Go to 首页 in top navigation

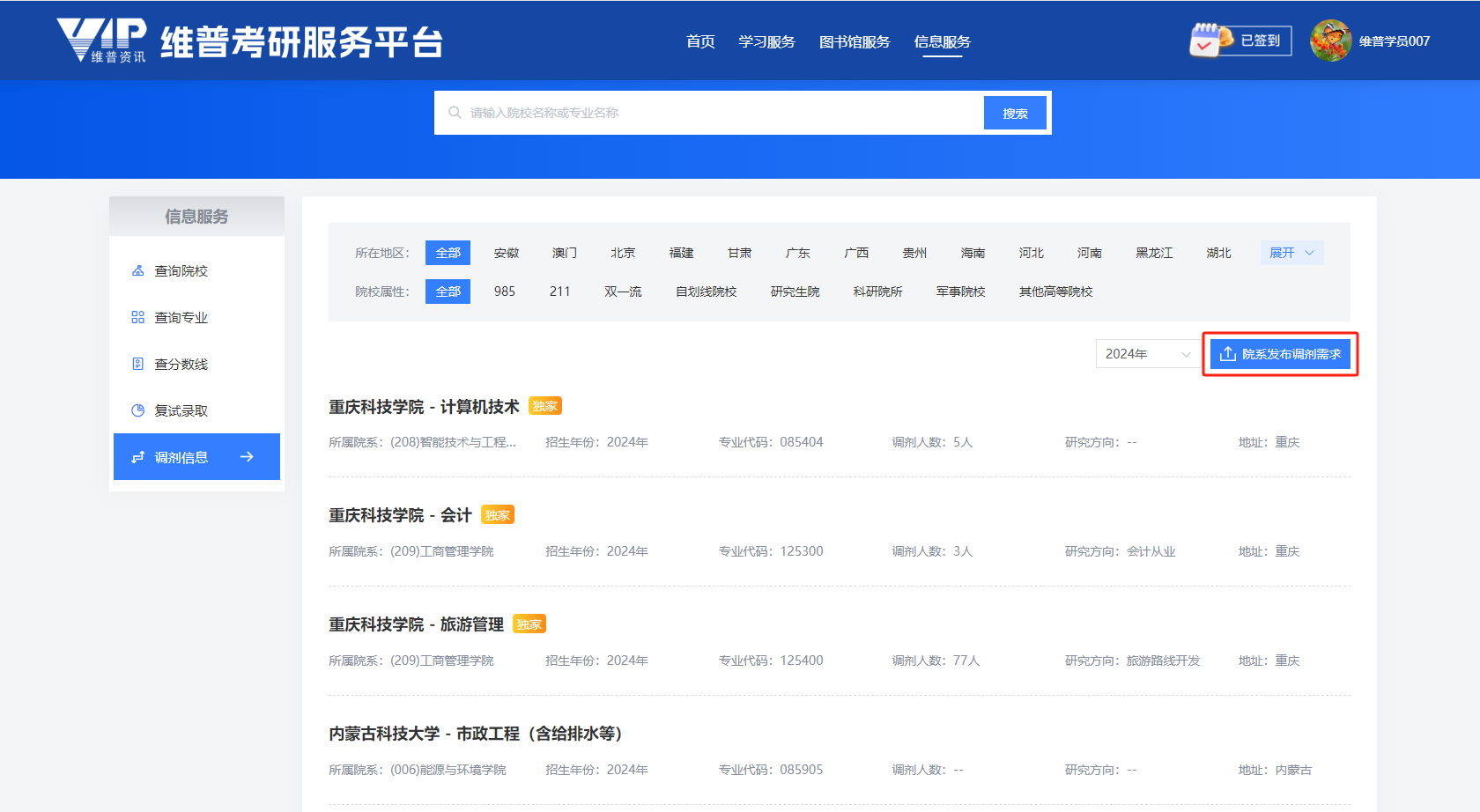click(700, 41)
